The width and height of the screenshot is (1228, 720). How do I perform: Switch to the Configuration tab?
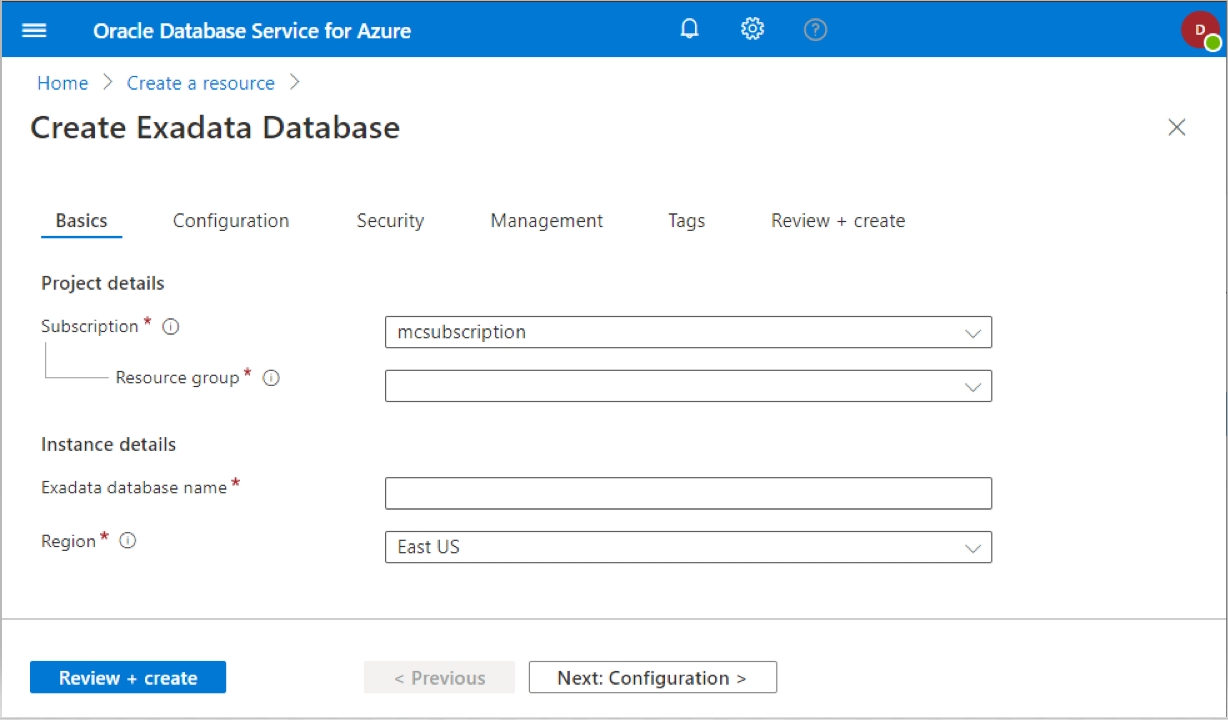point(231,221)
